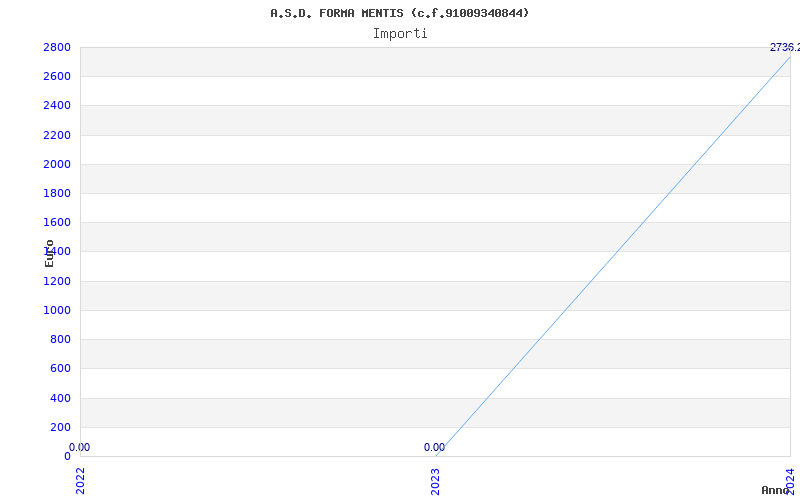This screenshot has width=800, height=500.
Task: Click the 0.00 data label at 2022
Action: coord(80,447)
